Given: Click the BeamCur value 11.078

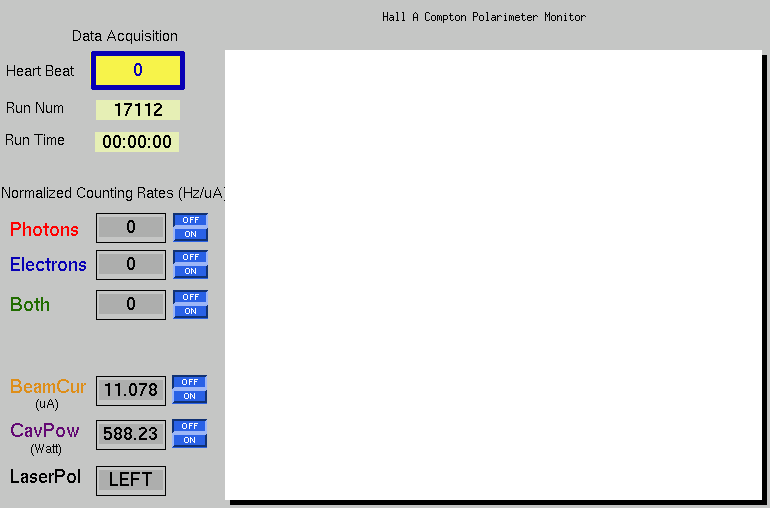Looking at the screenshot, I should pyautogui.click(x=131, y=391).
